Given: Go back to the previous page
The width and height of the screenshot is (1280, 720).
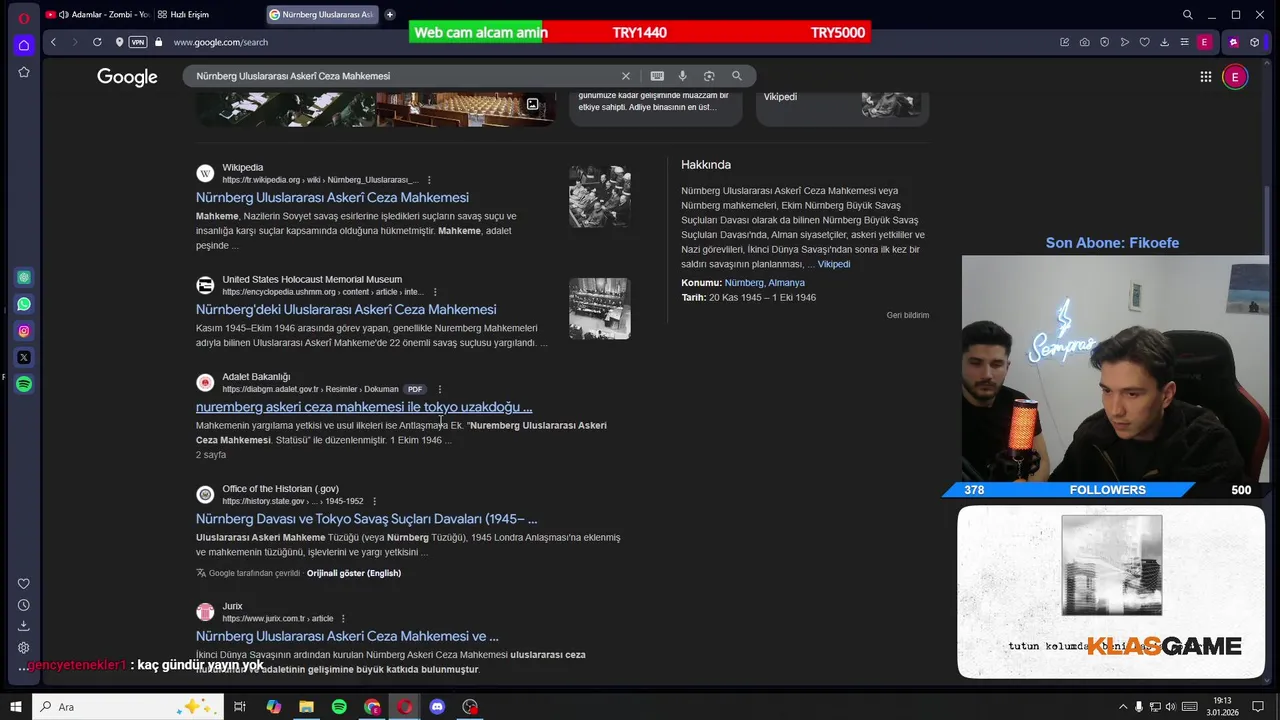Looking at the screenshot, I should (x=53, y=42).
